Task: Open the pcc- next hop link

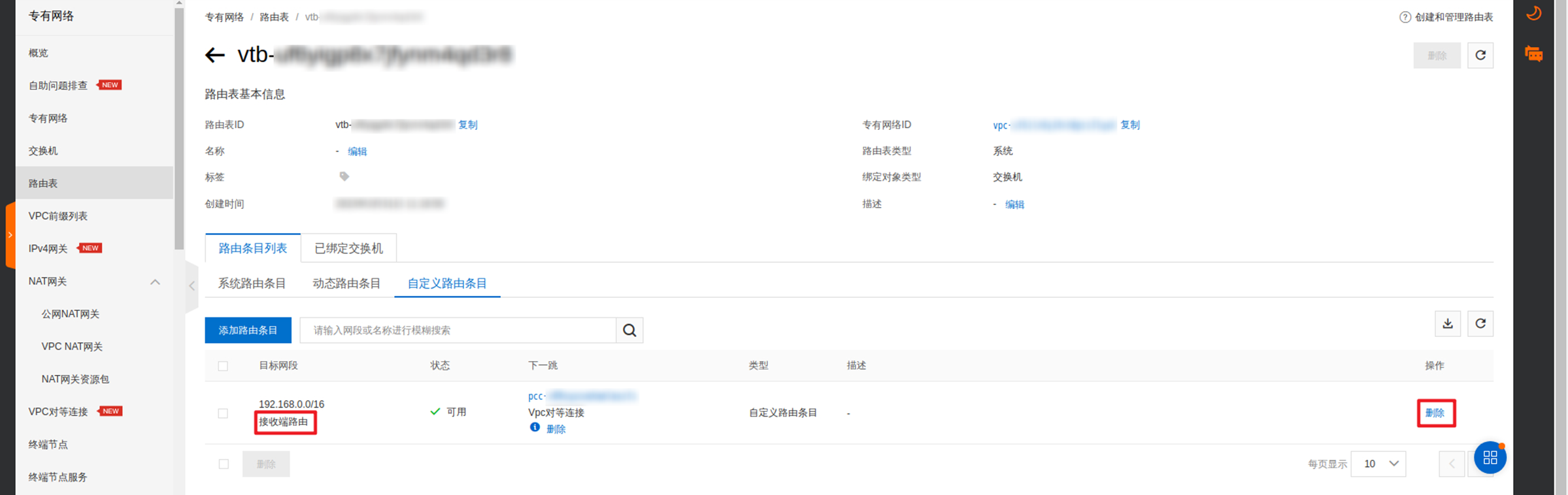Action: click(x=582, y=396)
